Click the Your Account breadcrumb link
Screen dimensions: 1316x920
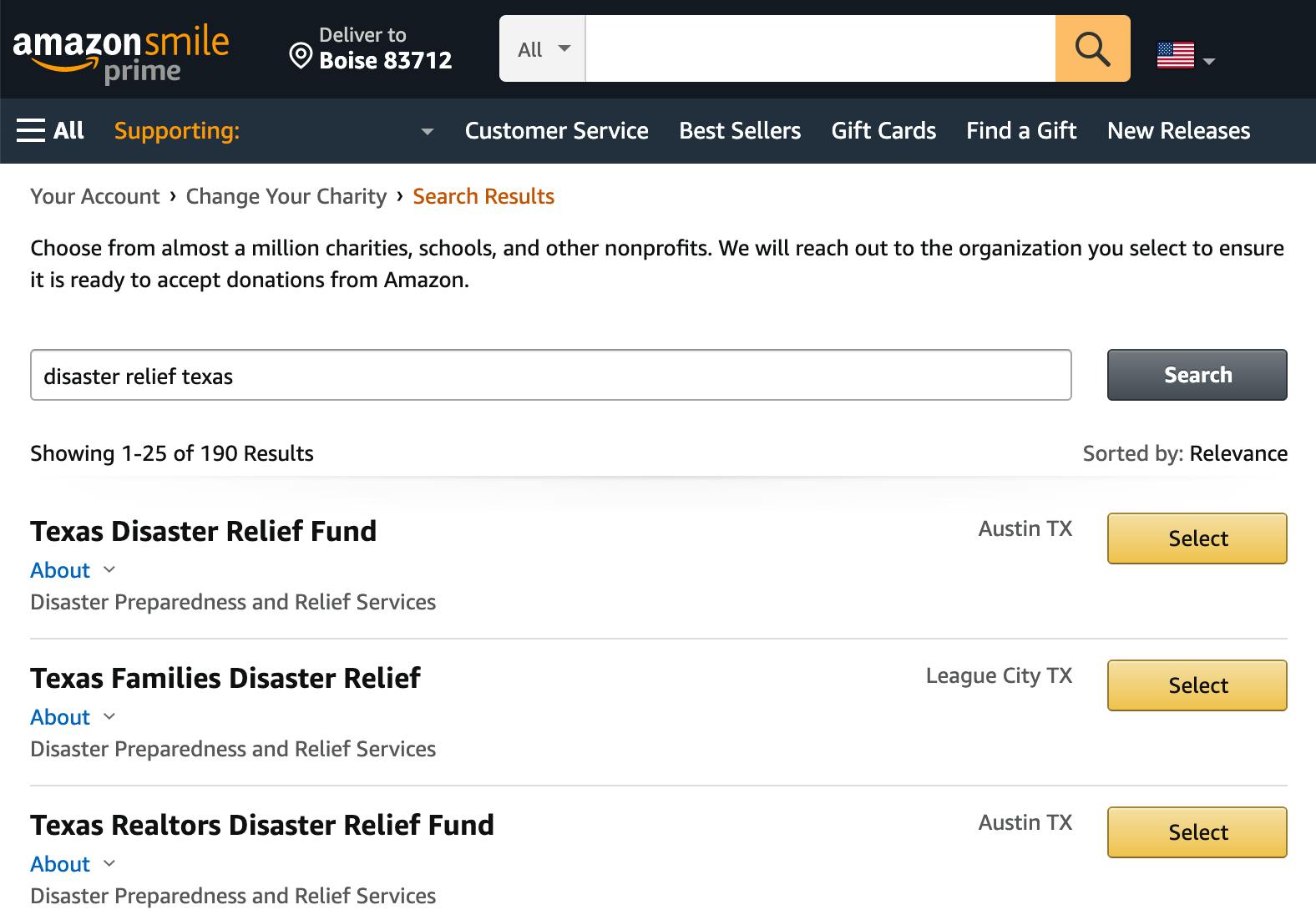click(x=94, y=196)
